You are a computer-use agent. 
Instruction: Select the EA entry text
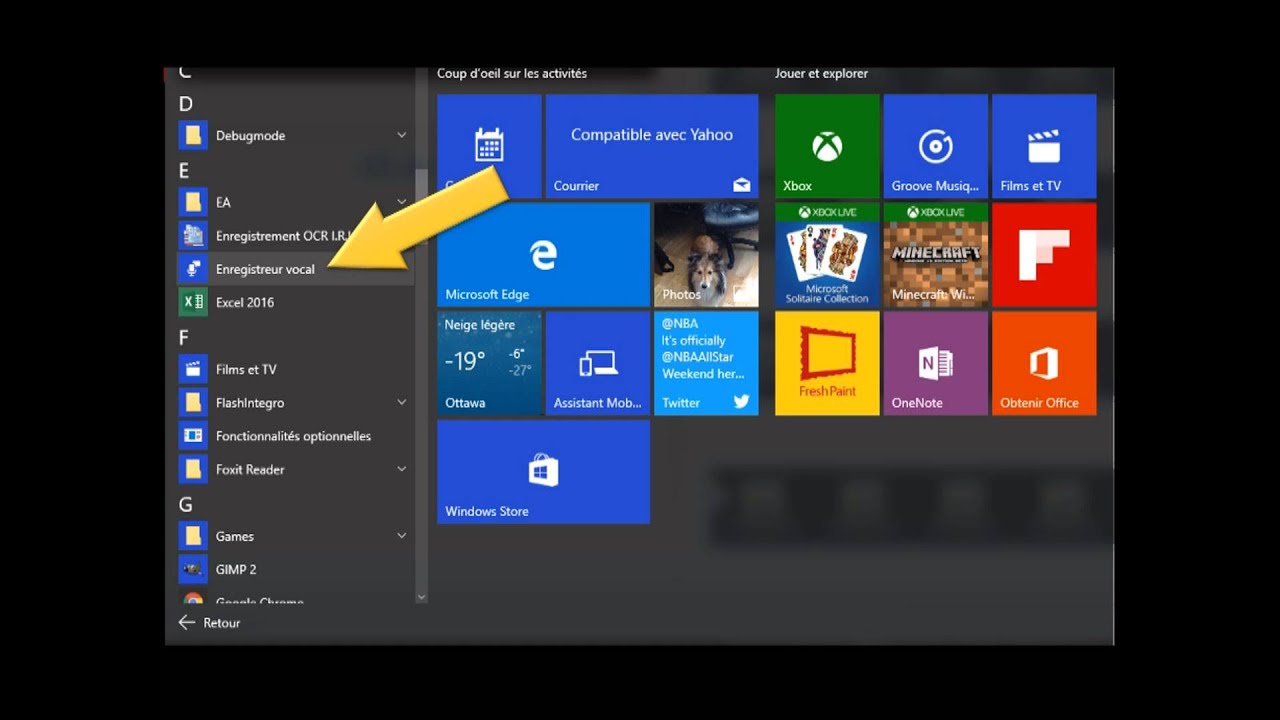223,202
